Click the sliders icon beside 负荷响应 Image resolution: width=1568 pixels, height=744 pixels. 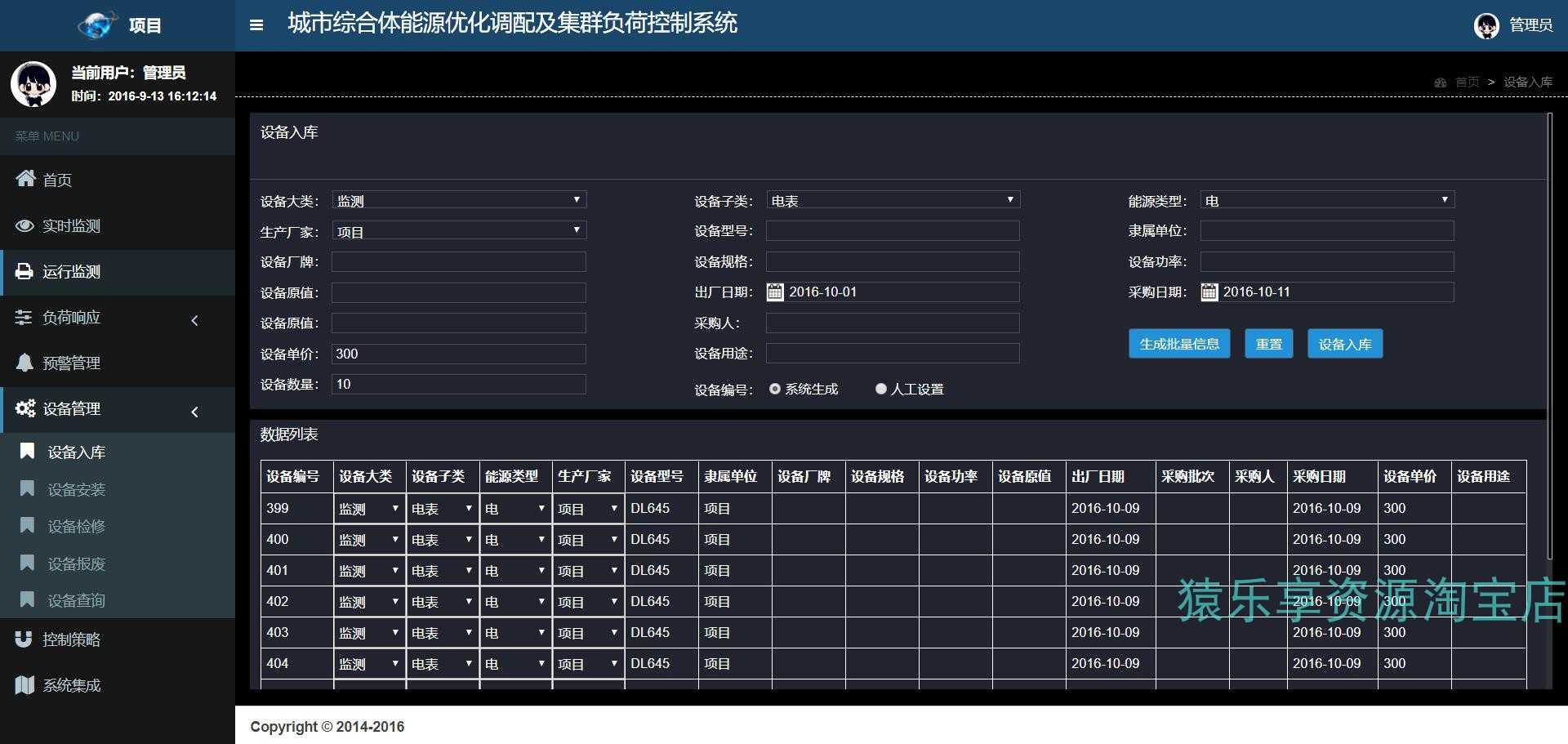[x=24, y=317]
